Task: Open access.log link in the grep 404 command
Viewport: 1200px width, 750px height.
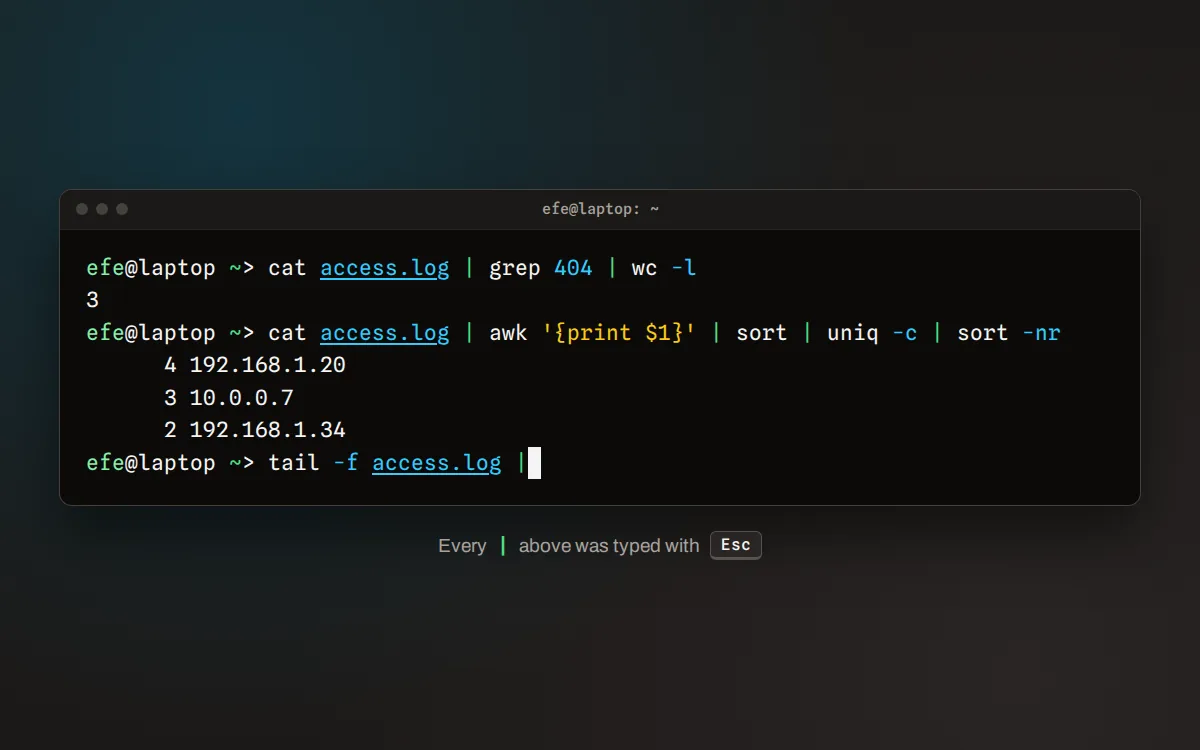Action: point(385,268)
